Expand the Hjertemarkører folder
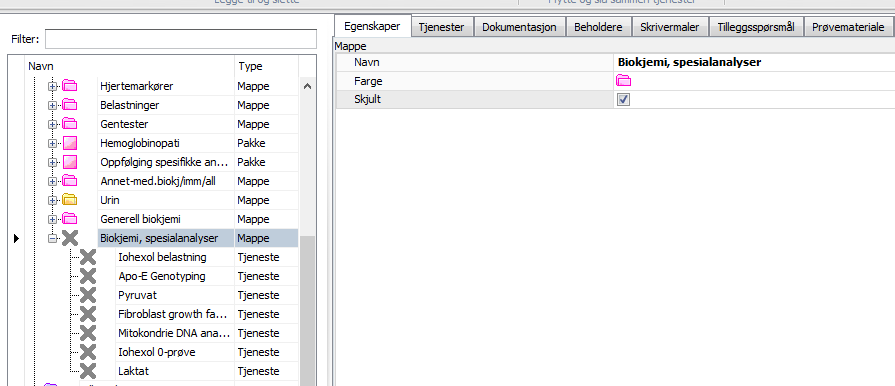Viewport: 895px width, 386px height. (53, 87)
